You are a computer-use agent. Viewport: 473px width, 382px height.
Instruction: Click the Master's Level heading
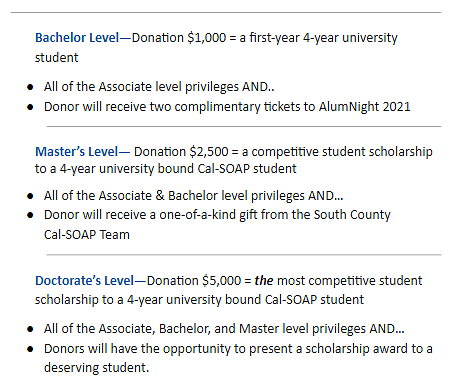coord(77,152)
